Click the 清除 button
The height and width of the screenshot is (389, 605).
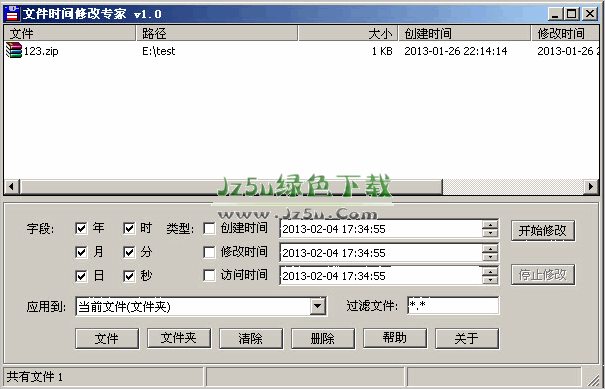(x=251, y=338)
